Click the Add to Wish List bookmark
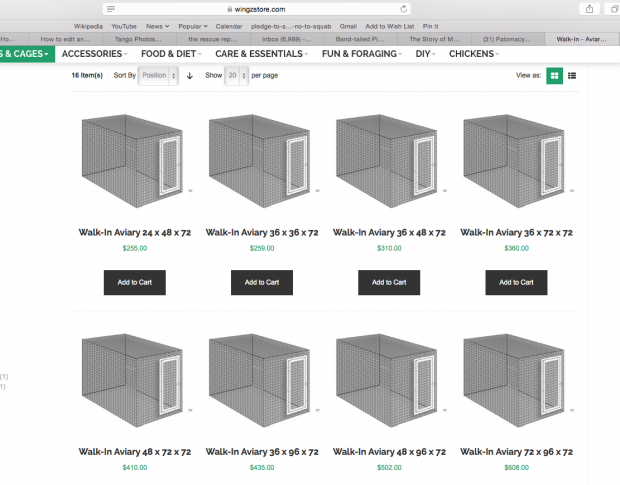The image size is (620, 485). 389,26
